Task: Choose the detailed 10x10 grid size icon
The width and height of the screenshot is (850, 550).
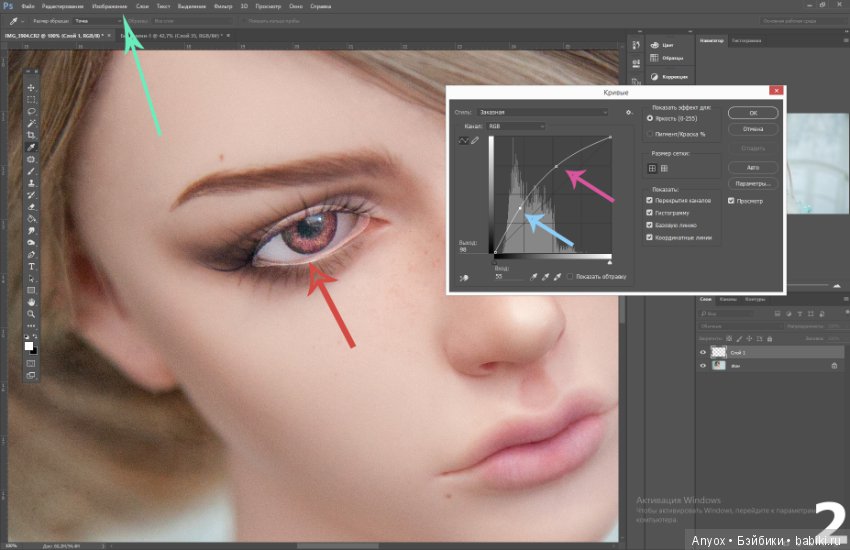Action: coord(664,169)
